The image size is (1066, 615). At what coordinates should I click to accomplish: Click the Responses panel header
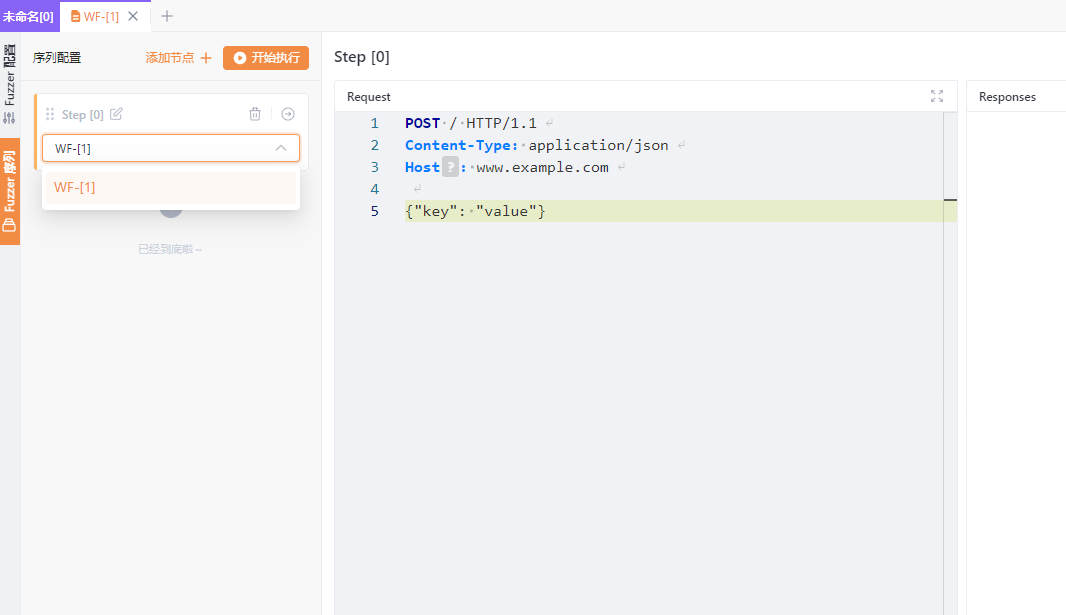pos(1007,97)
